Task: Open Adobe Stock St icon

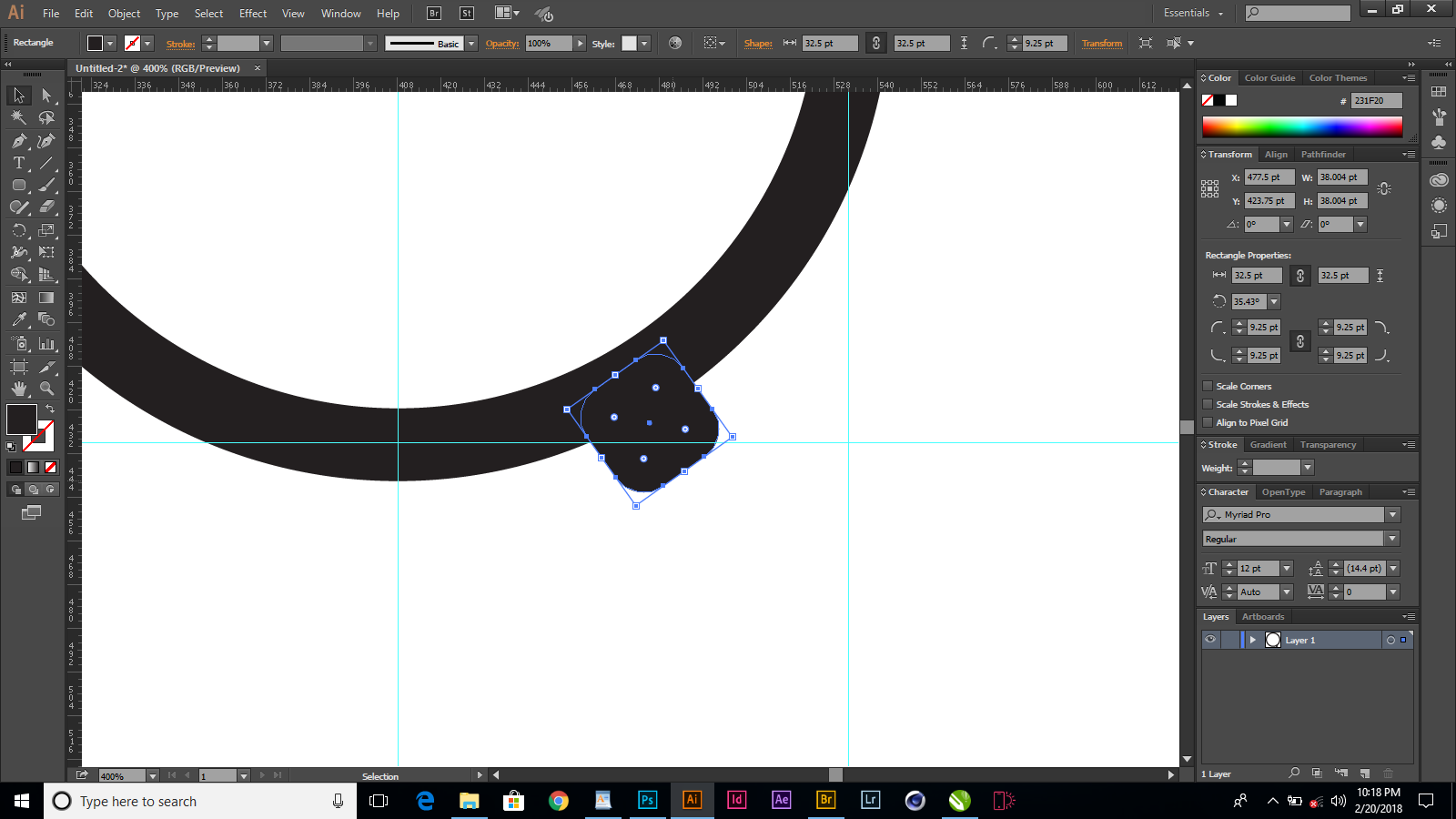Action: click(467, 13)
